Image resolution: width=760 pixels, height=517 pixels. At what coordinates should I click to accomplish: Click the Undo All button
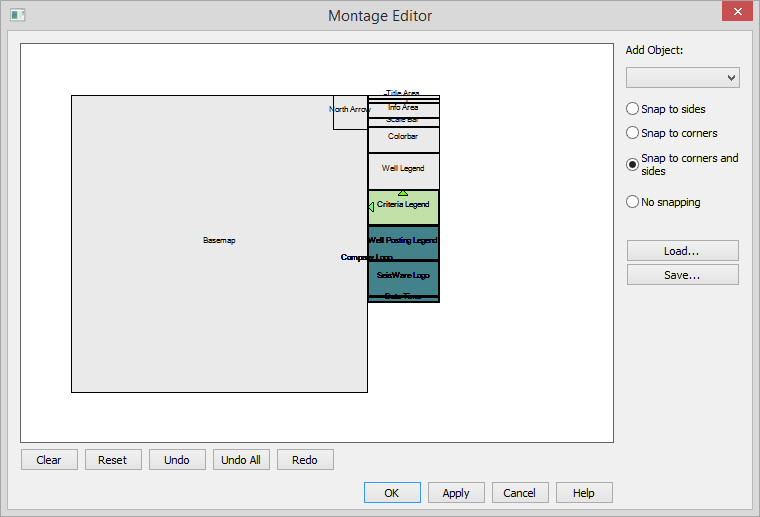click(241, 460)
